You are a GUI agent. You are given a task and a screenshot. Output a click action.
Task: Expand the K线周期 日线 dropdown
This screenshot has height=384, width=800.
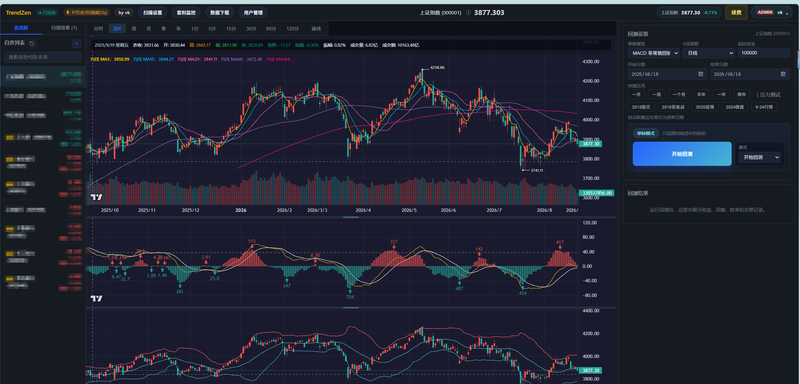[x=709, y=53]
